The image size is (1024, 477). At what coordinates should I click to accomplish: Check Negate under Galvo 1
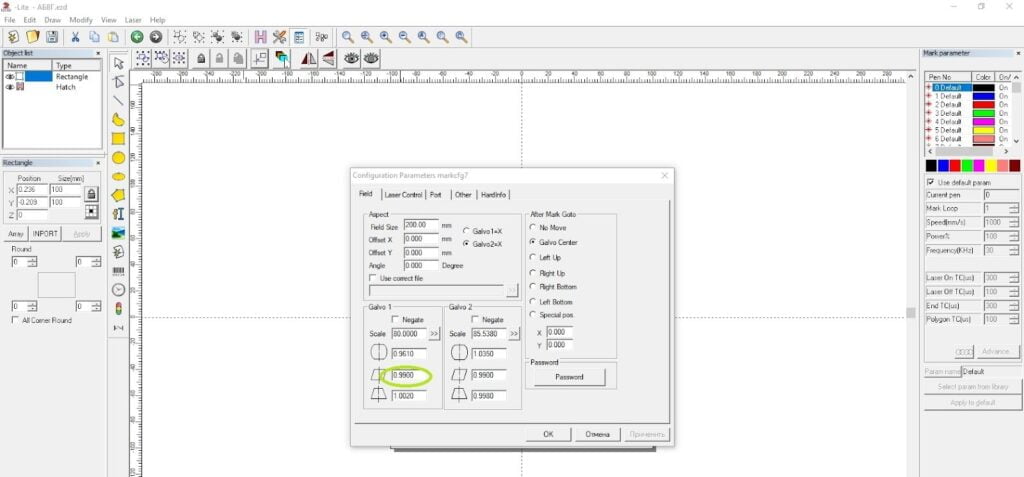click(x=395, y=320)
